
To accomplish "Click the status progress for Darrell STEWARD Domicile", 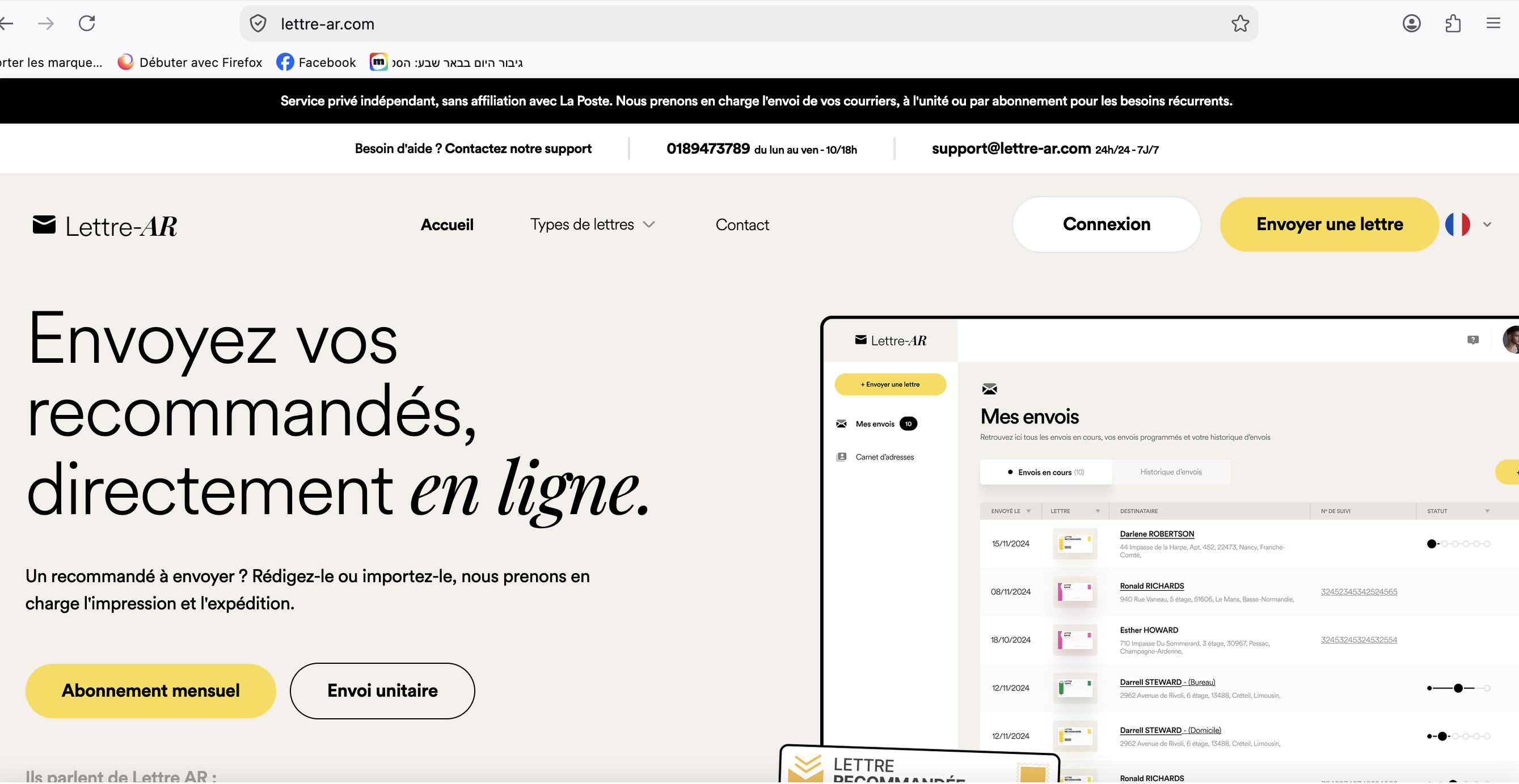I will click(1458, 737).
